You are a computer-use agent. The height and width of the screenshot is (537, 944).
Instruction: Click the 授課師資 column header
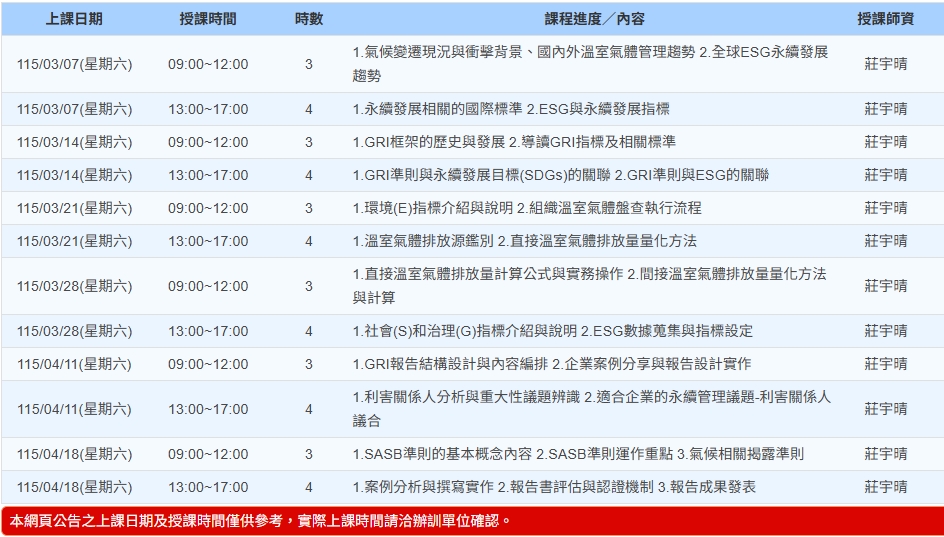pyautogui.click(x=885, y=19)
